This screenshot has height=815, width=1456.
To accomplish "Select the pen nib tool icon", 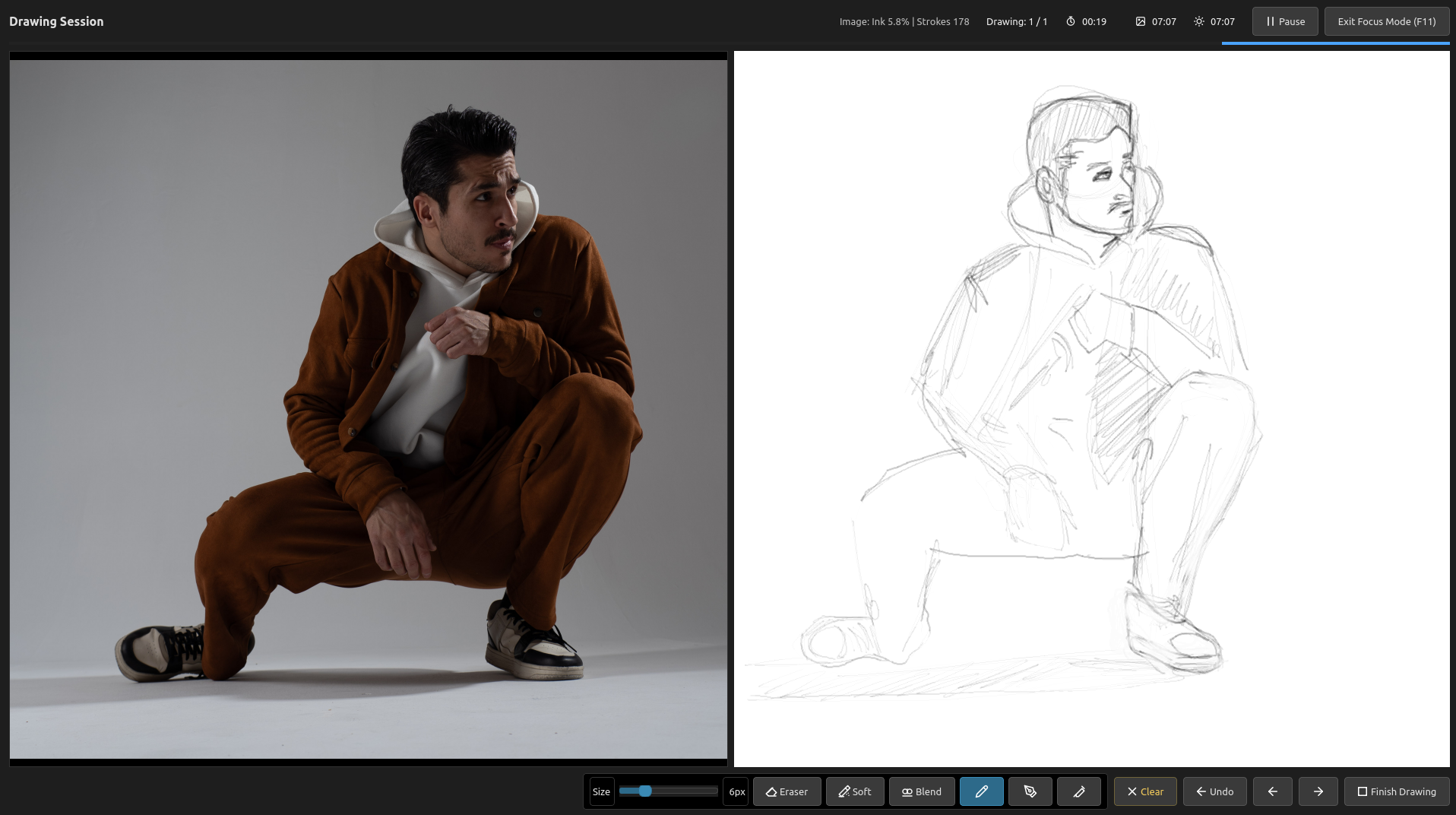I will 1030,791.
